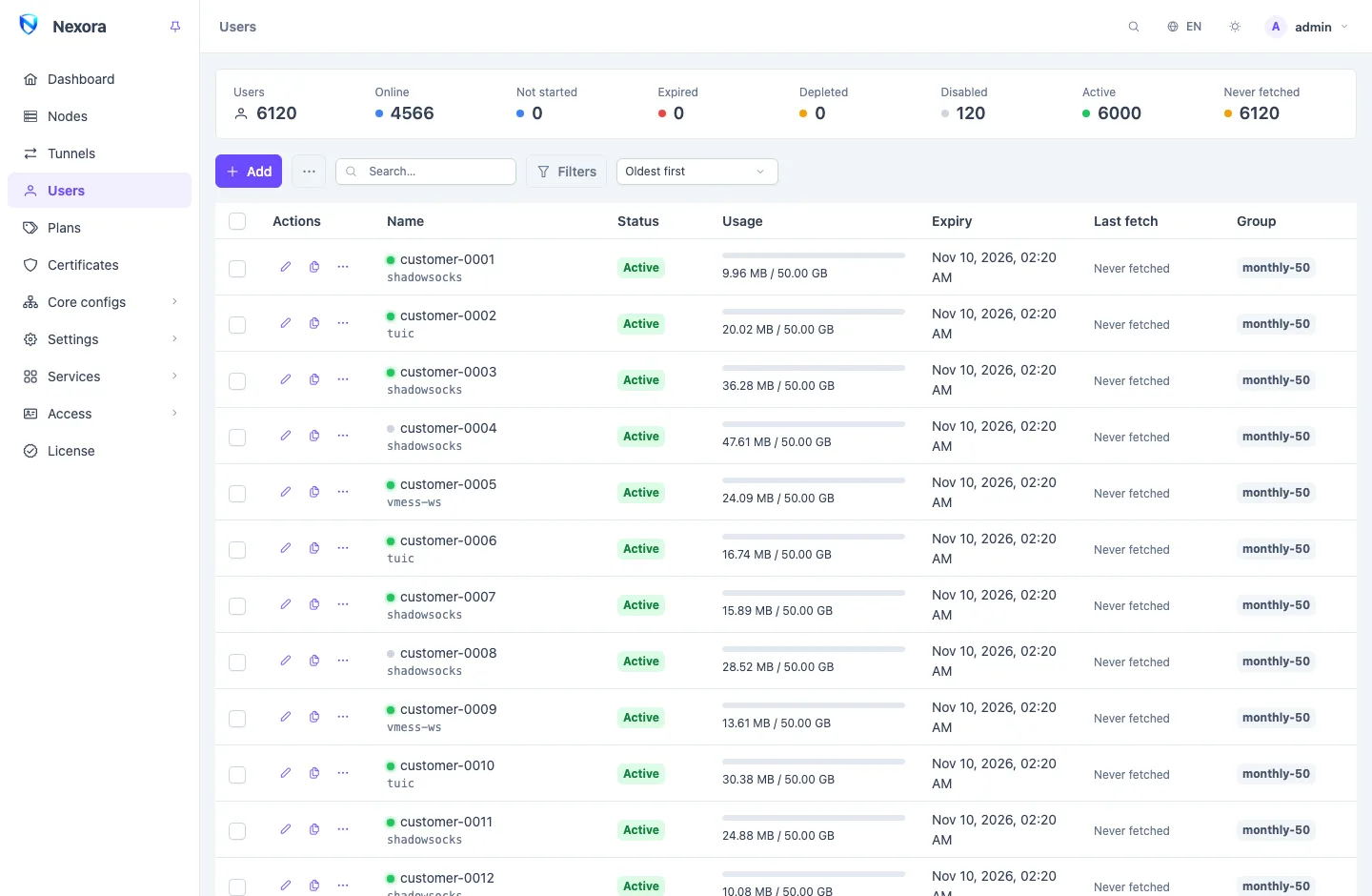The height and width of the screenshot is (896, 1372).
Task: Open the admin account dropdown
Action: click(1307, 27)
